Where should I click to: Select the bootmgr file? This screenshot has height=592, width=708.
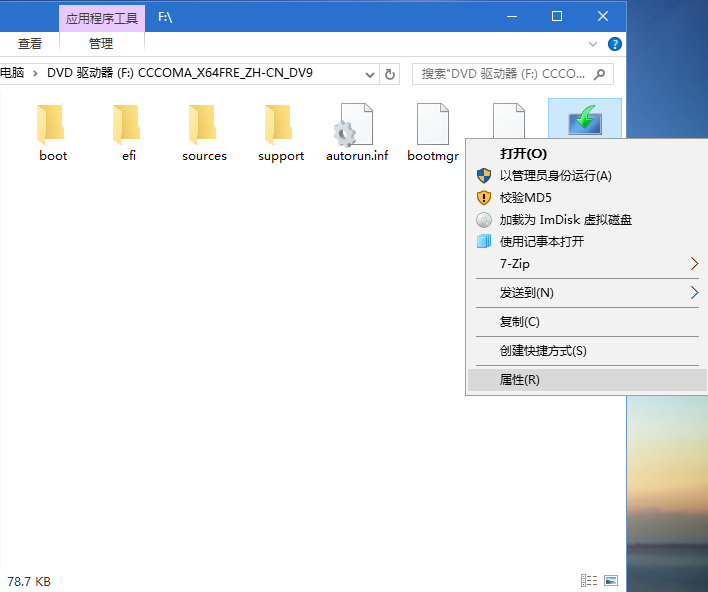[x=433, y=132]
